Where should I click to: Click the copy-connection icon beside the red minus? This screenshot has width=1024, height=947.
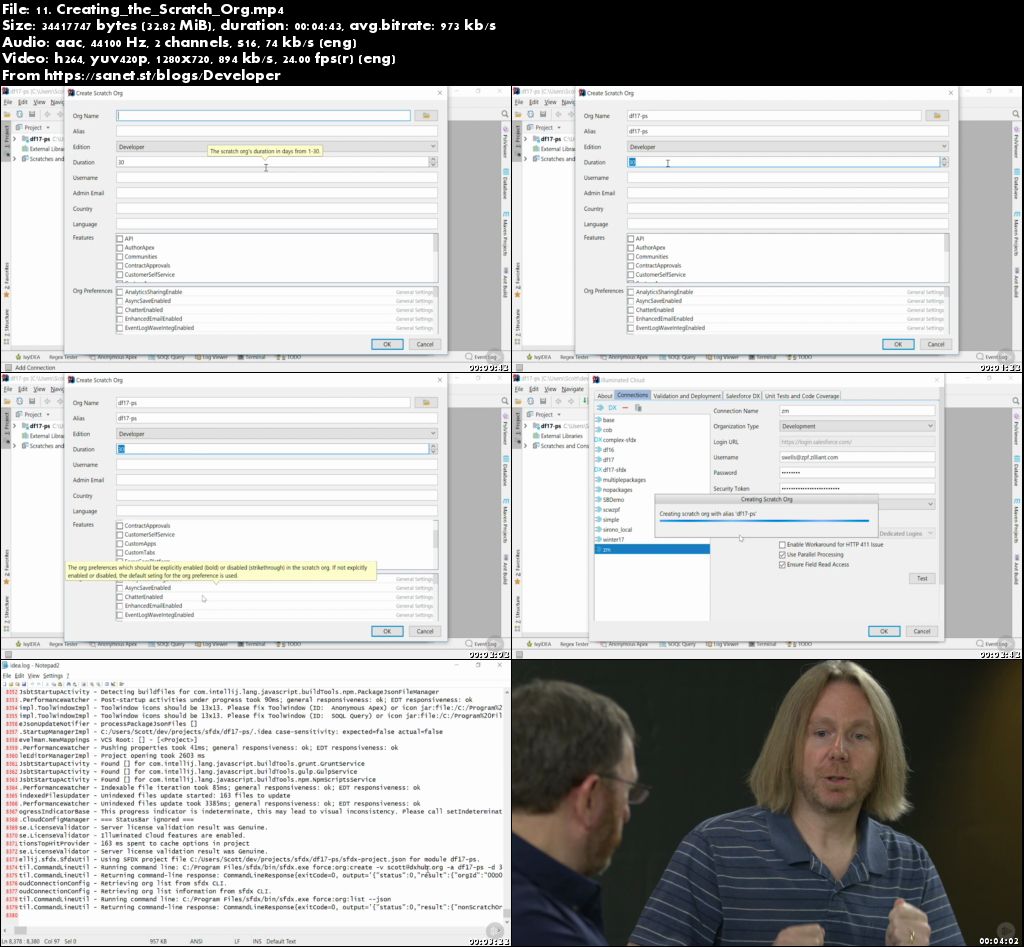pos(638,408)
